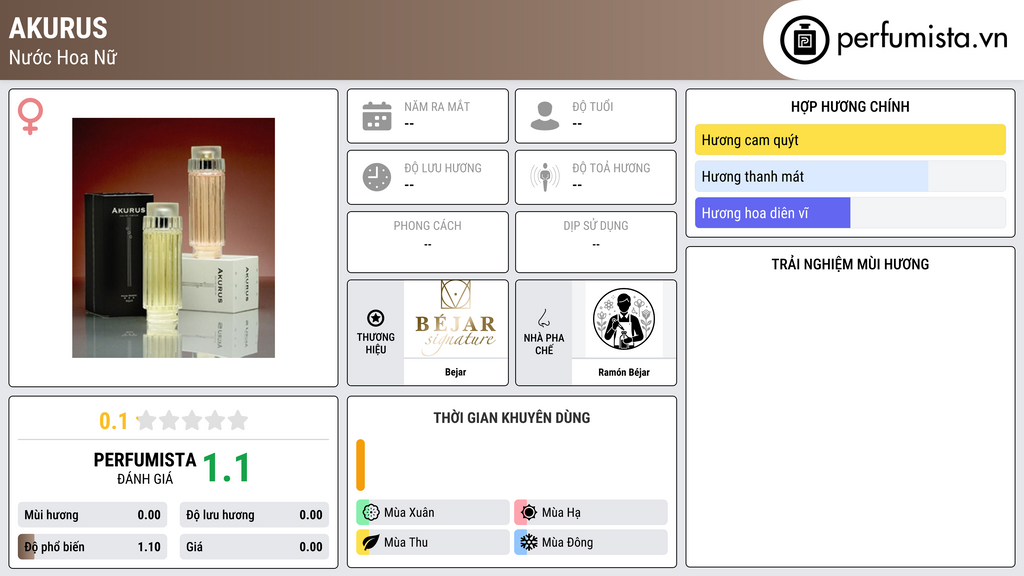
Task: Click the Độ lưu hương 0.00 score row
Action: pos(254,515)
